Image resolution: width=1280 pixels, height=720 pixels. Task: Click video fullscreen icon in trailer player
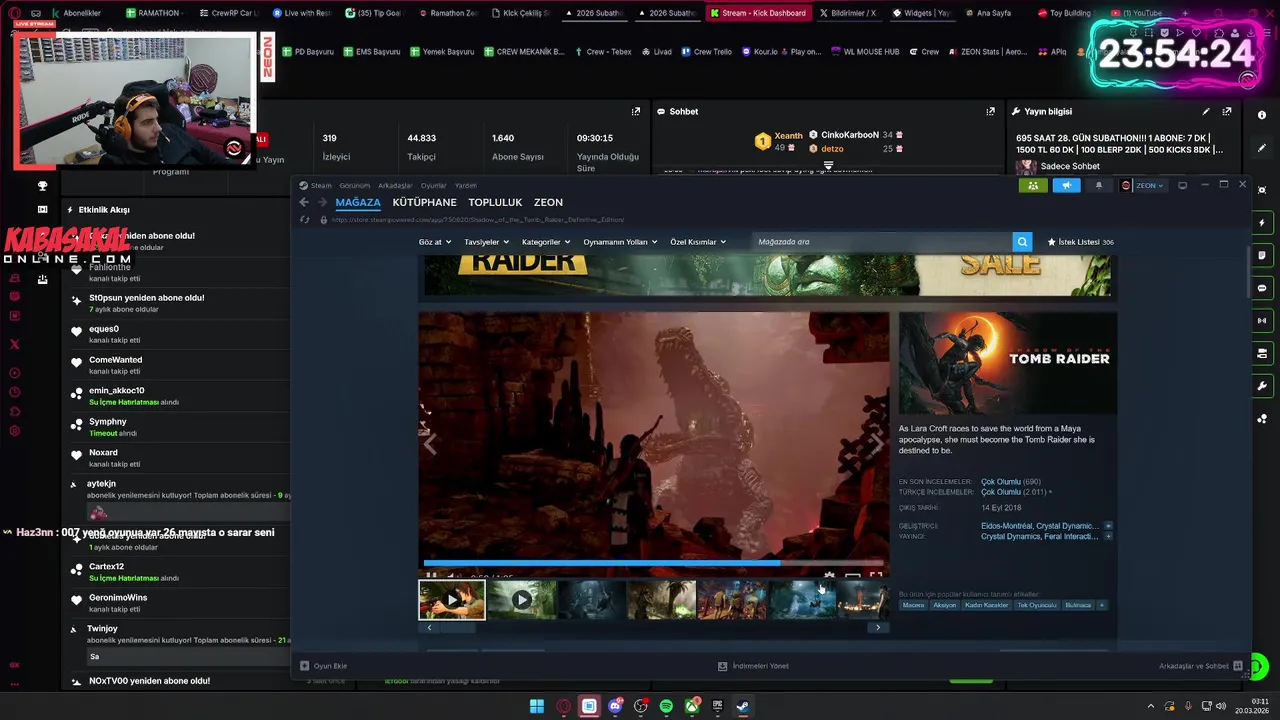tap(876, 576)
